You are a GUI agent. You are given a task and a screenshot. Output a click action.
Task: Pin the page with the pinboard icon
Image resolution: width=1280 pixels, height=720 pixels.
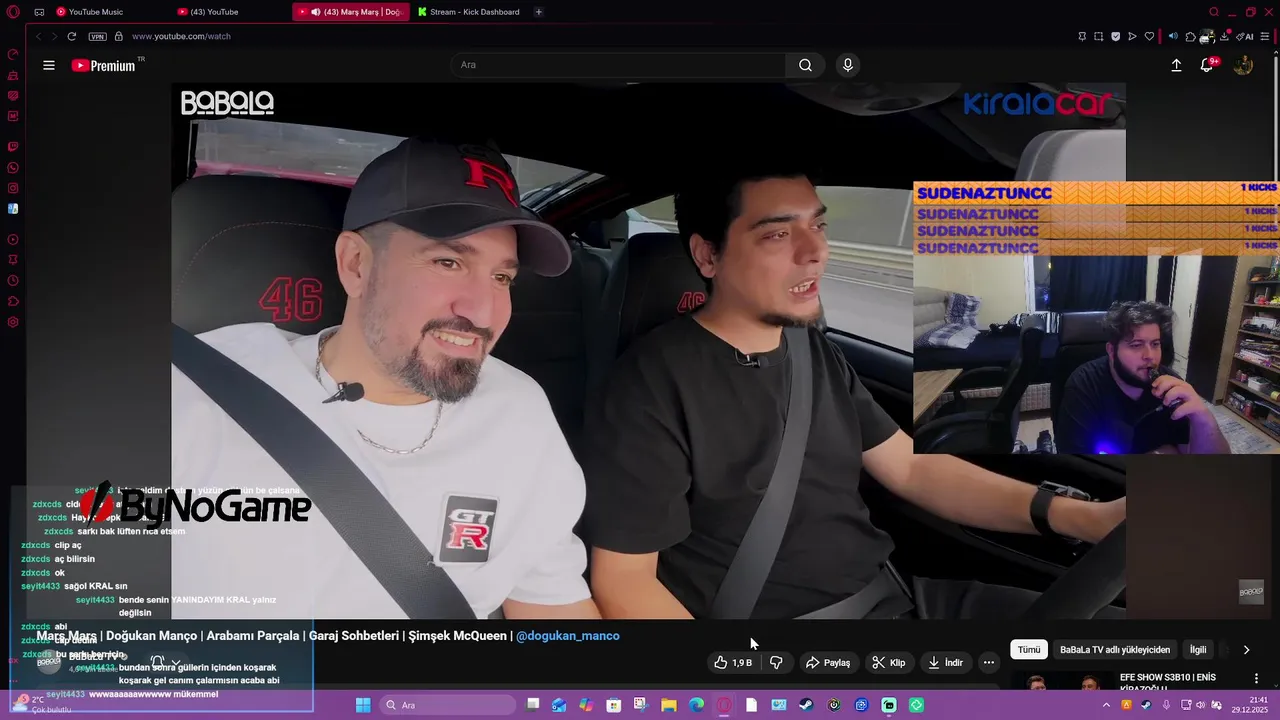pos(1082,36)
